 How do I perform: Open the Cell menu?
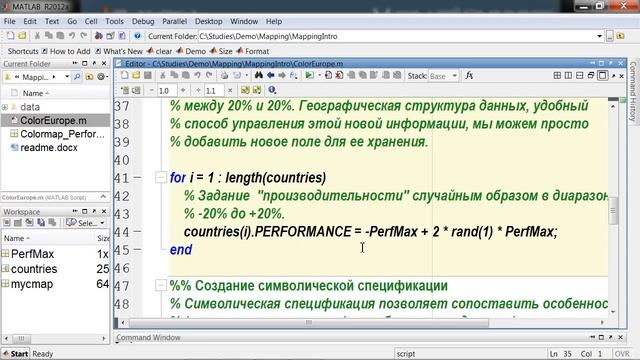click(x=91, y=21)
